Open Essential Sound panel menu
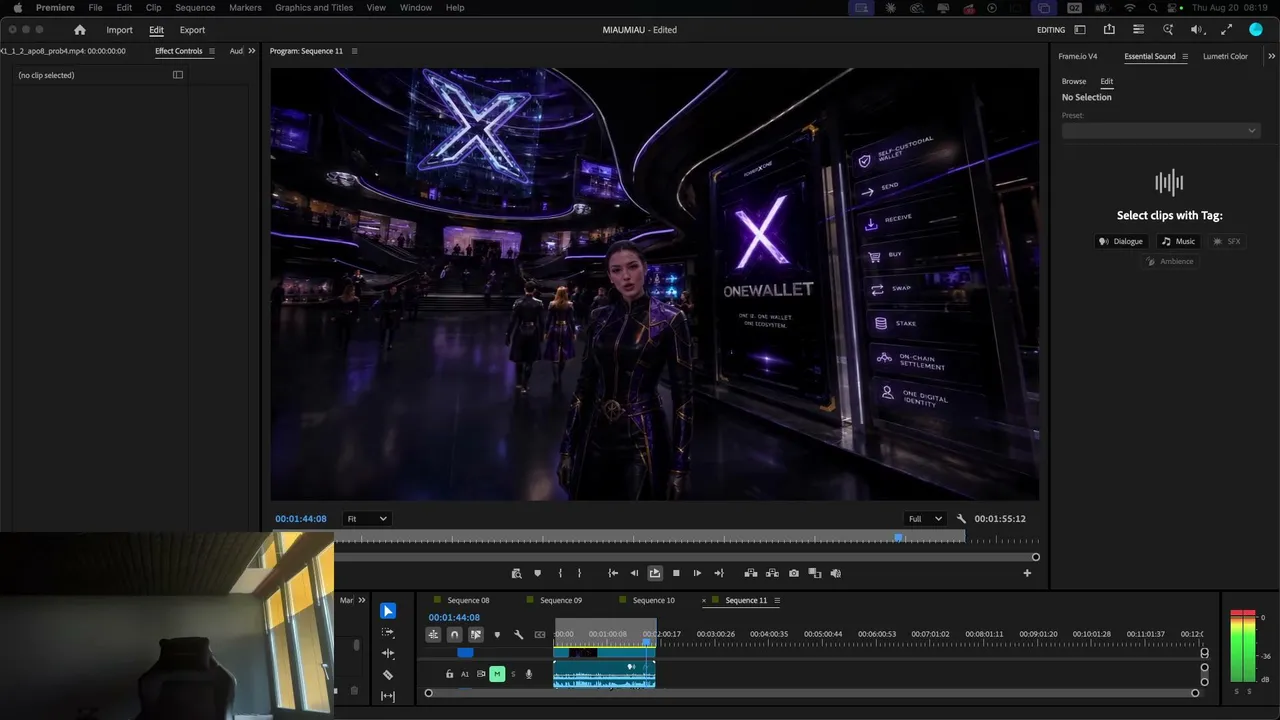1280x720 pixels. point(1185,56)
